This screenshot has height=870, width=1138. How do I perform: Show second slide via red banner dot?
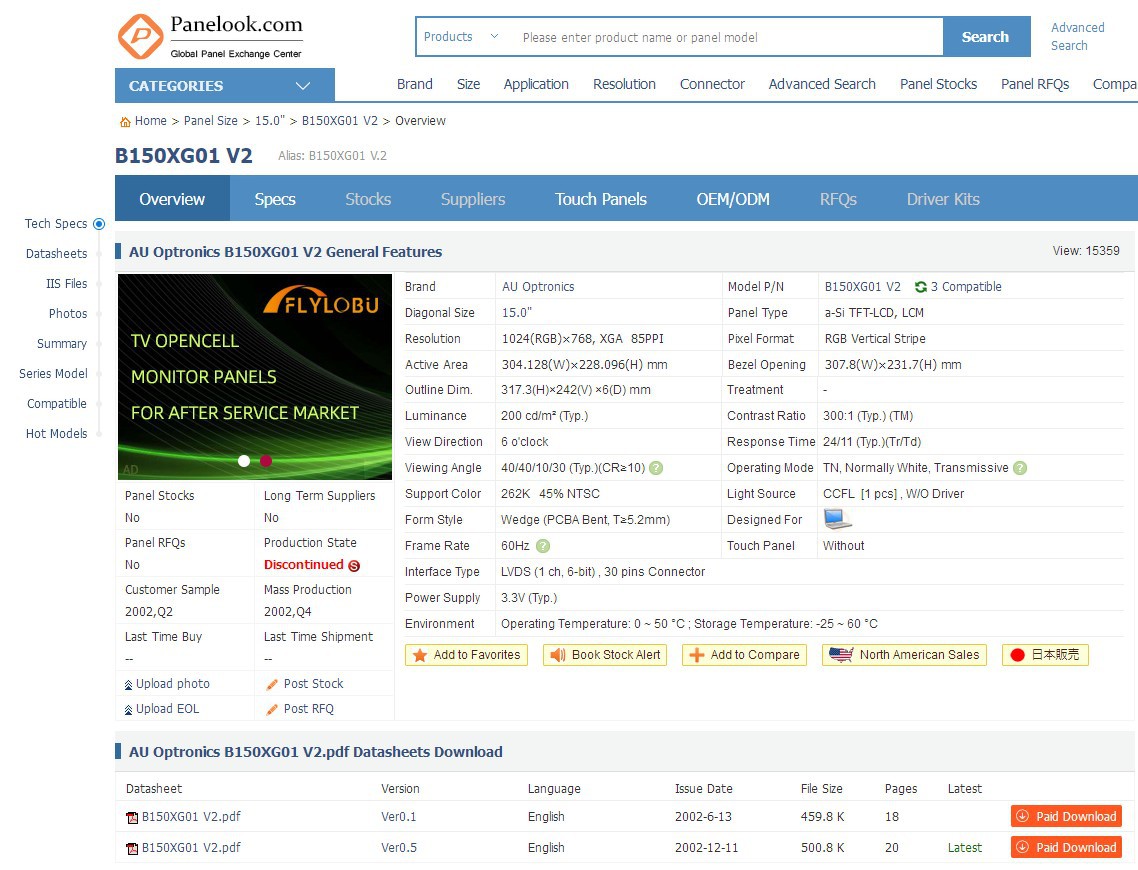click(266, 461)
